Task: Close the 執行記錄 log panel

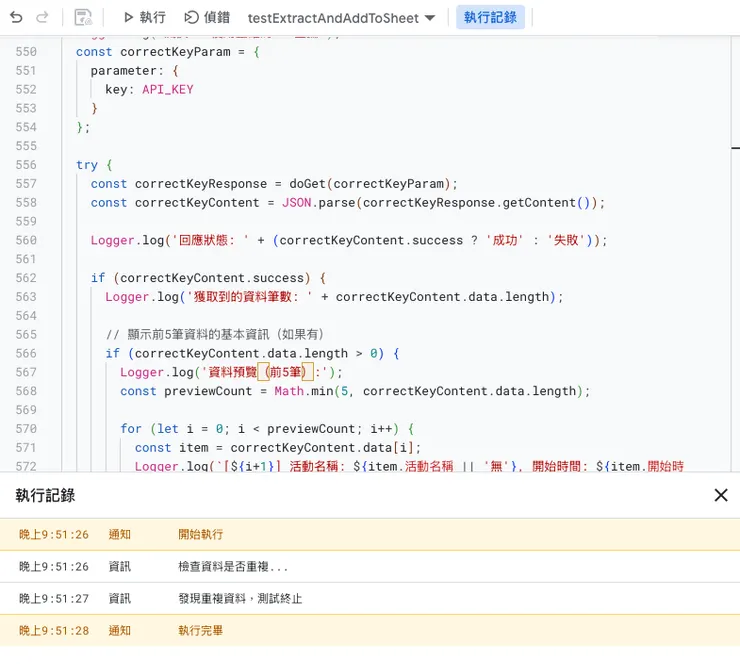Action: (721, 495)
